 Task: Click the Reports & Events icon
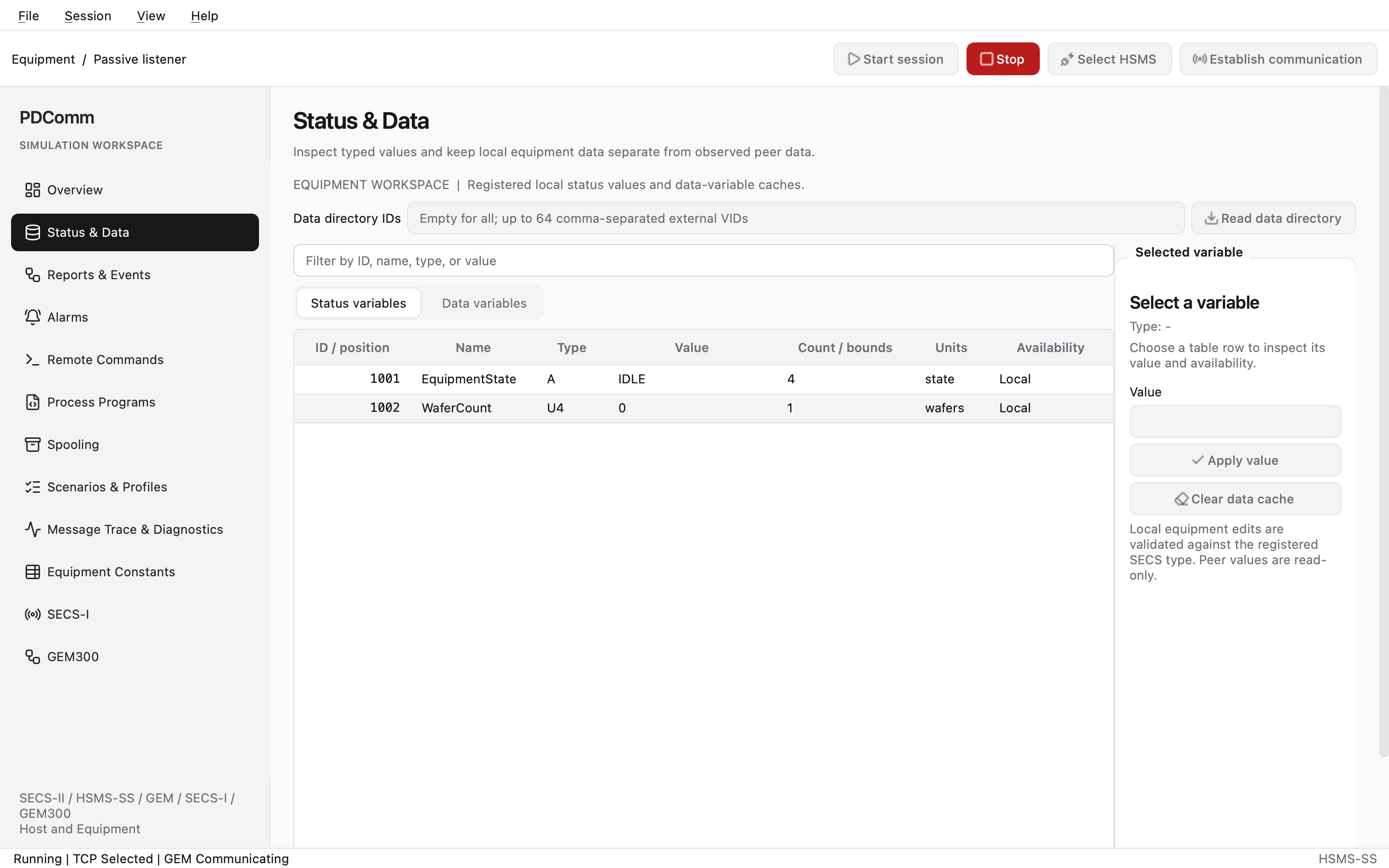pyautogui.click(x=32, y=275)
